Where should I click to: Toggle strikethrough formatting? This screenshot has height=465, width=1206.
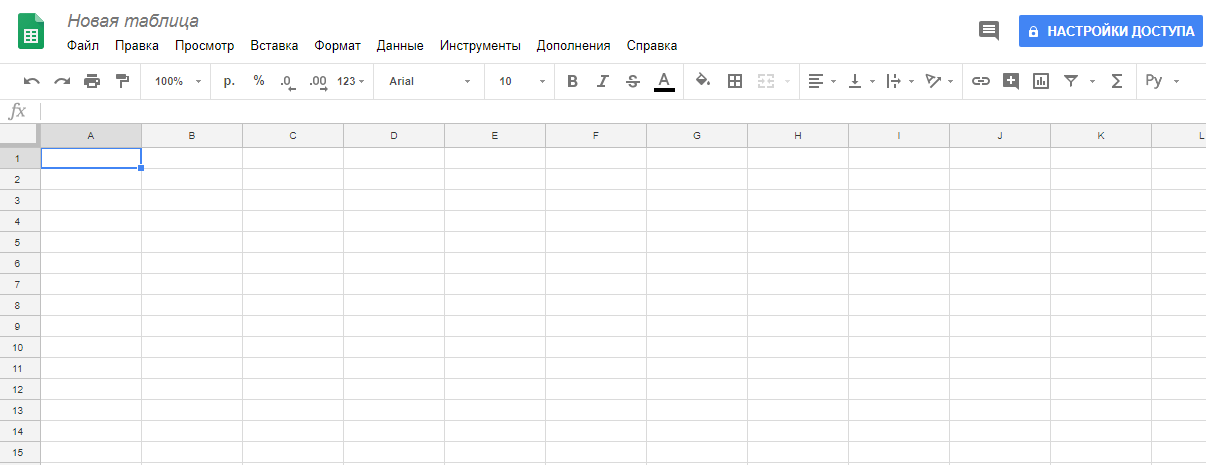click(632, 81)
